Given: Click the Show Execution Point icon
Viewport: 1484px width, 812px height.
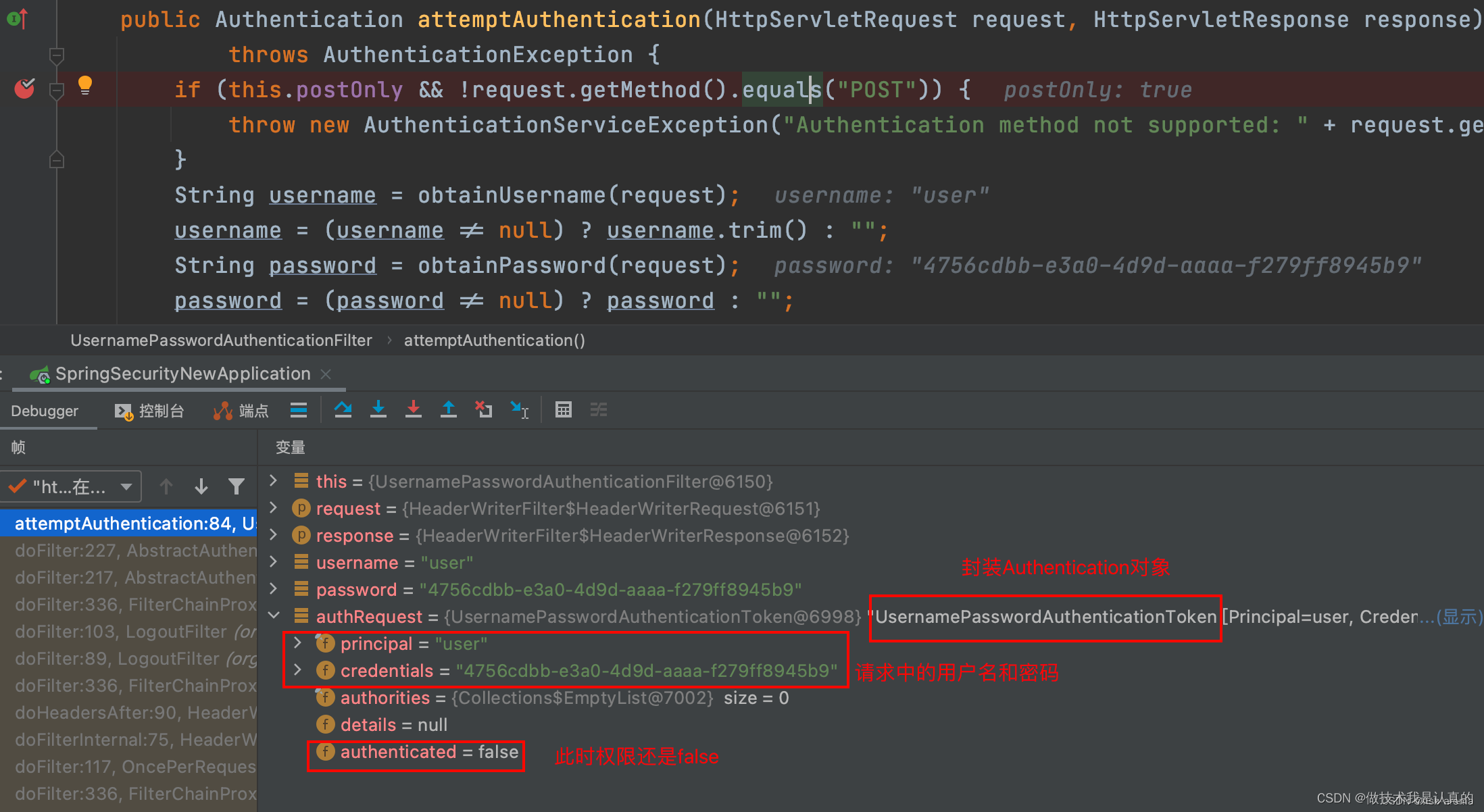Looking at the screenshot, I should point(299,409).
